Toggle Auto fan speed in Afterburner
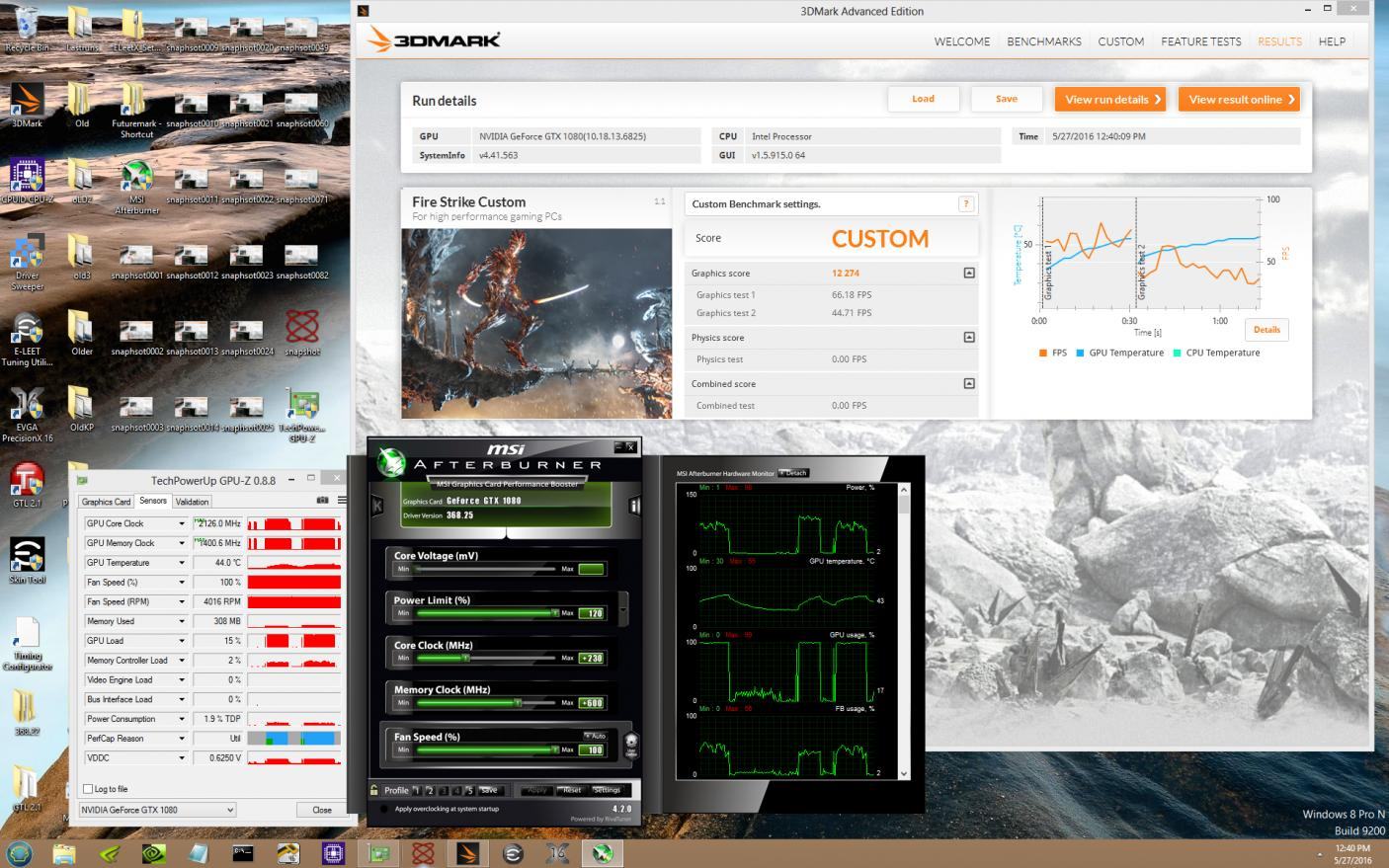The image size is (1389, 868). click(595, 736)
